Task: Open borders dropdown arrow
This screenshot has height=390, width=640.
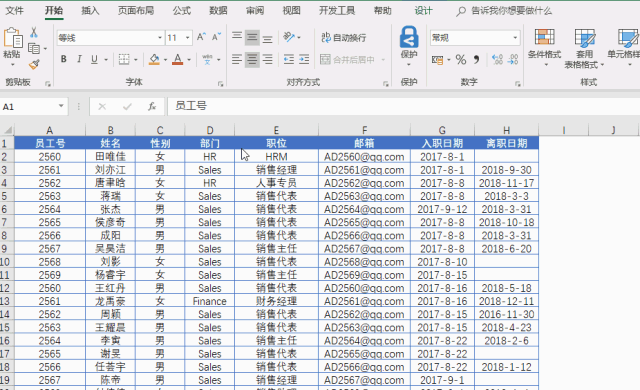Action: click(x=136, y=60)
